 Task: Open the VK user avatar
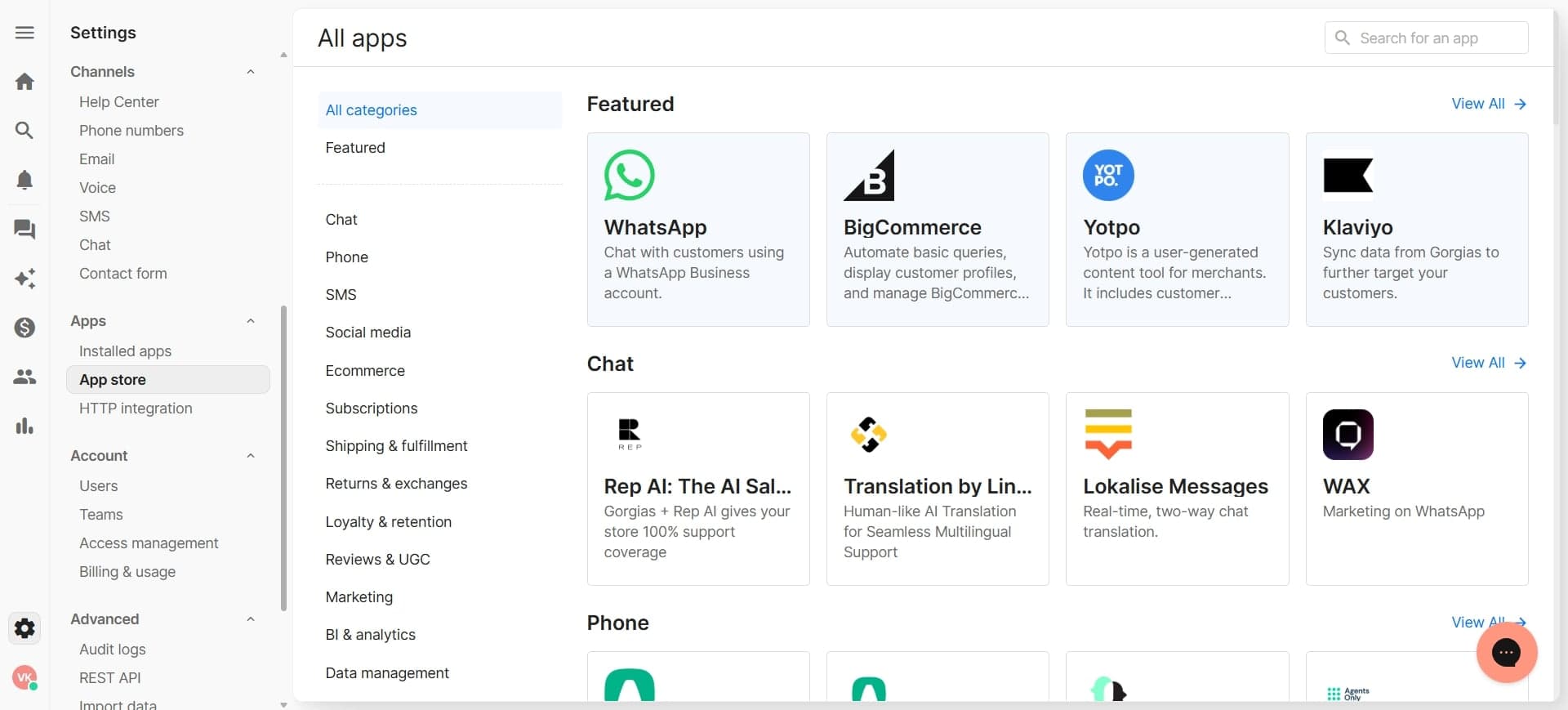tap(24, 677)
